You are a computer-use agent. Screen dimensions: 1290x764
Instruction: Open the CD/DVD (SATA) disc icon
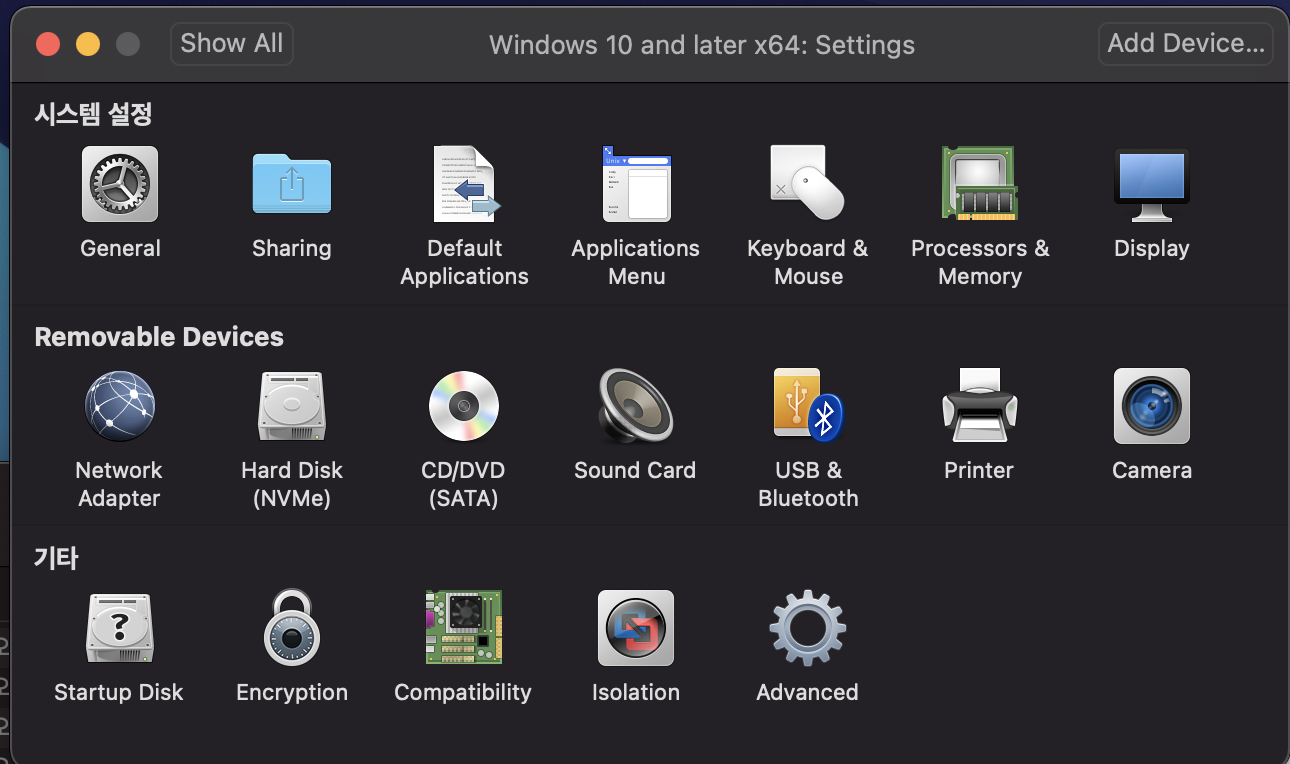[464, 406]
